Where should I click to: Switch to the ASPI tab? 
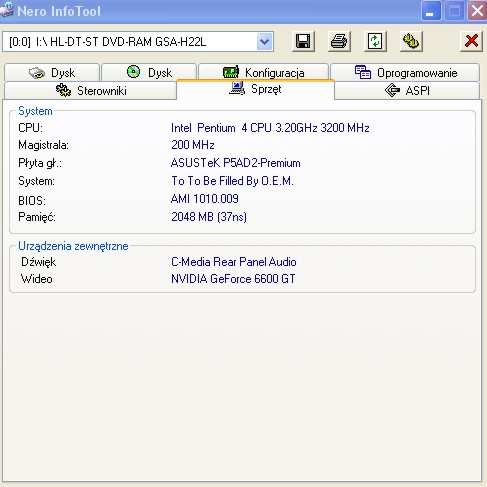tap(407, 90)
